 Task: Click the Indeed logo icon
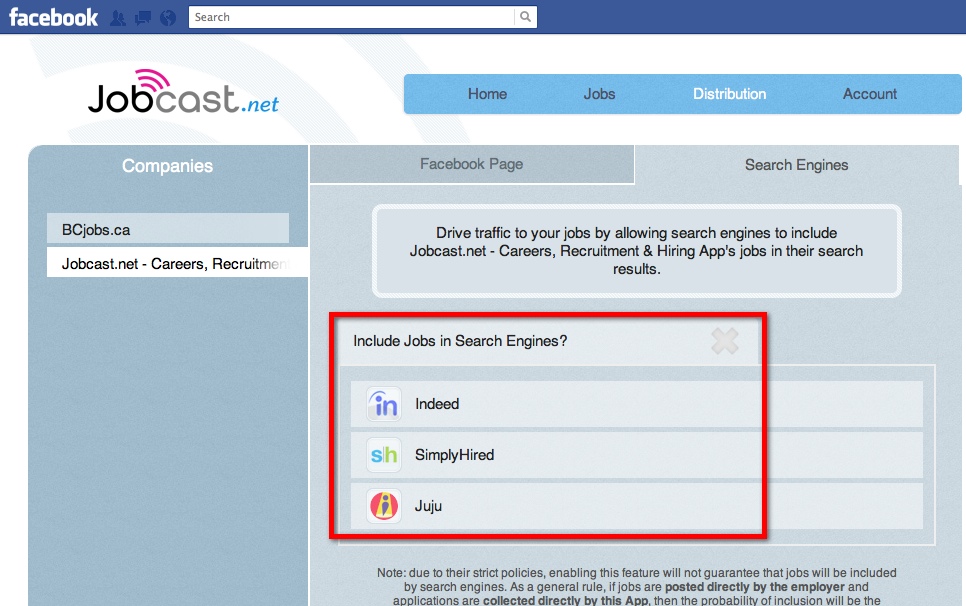tap(384, 404)
